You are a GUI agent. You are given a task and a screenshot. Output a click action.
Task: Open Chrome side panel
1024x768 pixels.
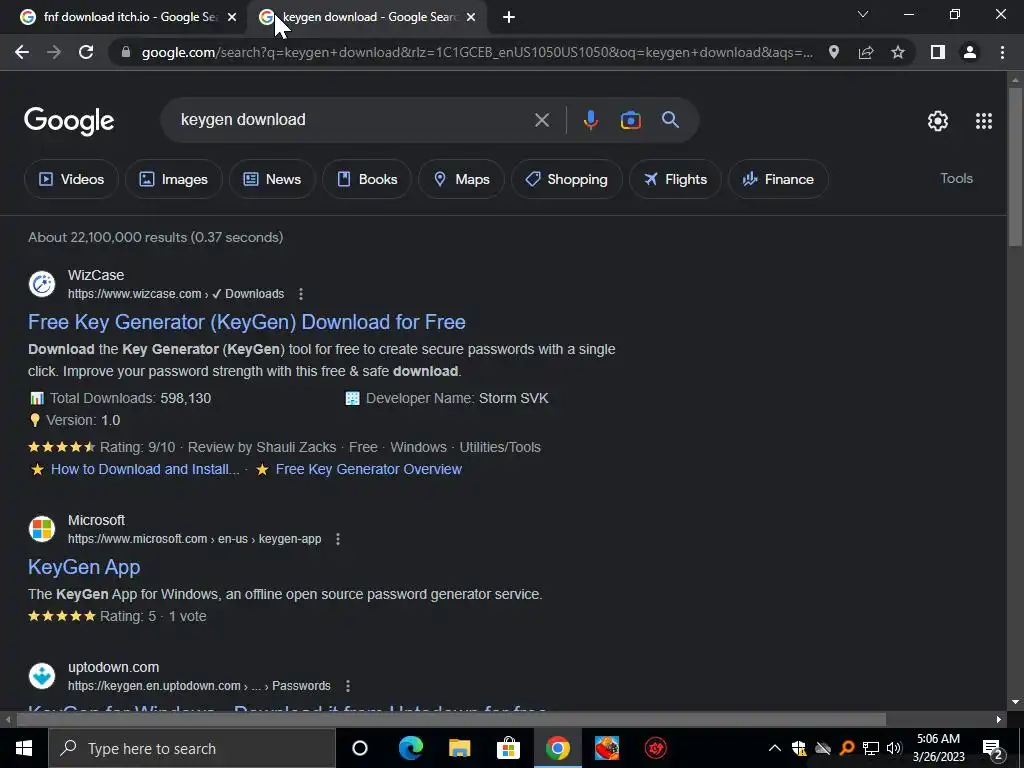(938, 52)
